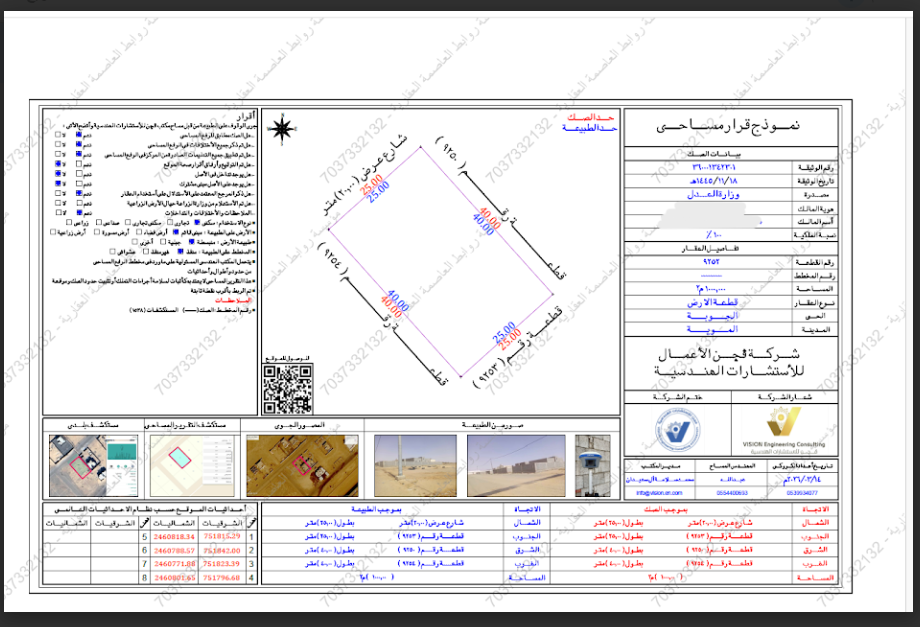Click the blue حد الطبيعة legend label
920x627 pixels.
pos(590,127)
